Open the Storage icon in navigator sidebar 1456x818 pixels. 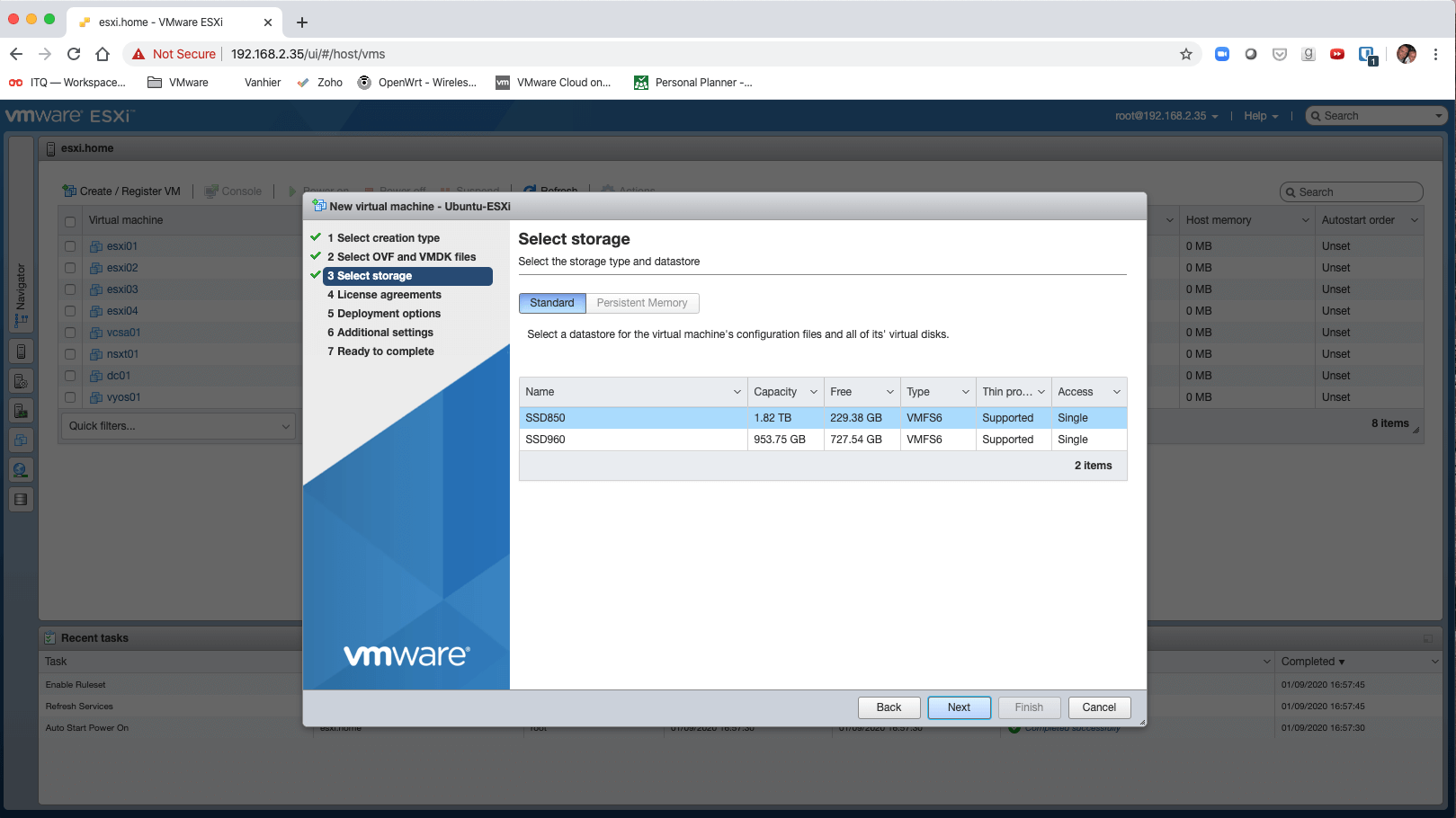(21, 500)
